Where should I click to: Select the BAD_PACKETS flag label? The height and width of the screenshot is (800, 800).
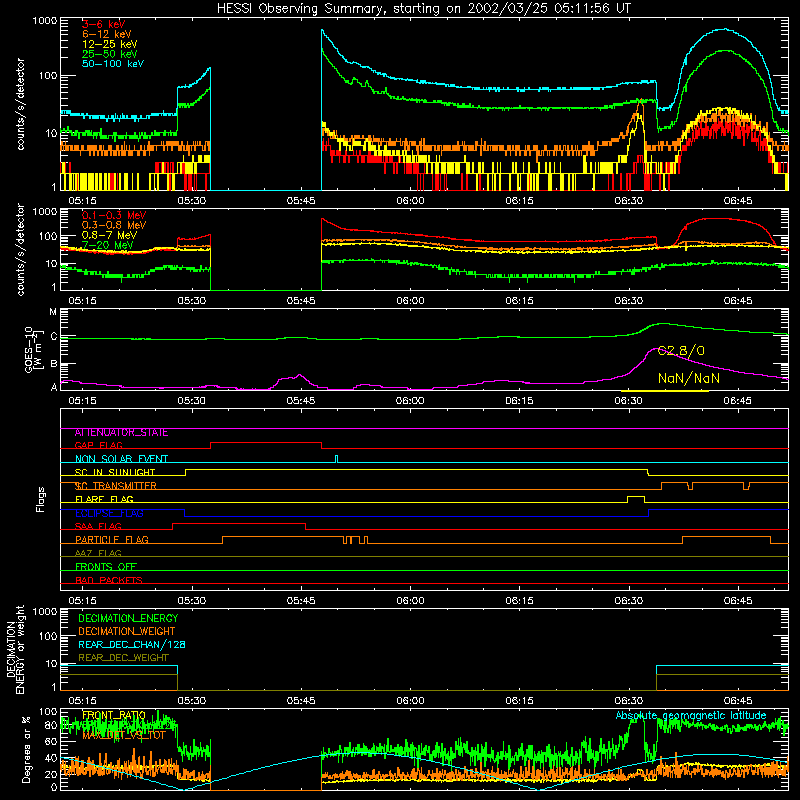point(109,580)
